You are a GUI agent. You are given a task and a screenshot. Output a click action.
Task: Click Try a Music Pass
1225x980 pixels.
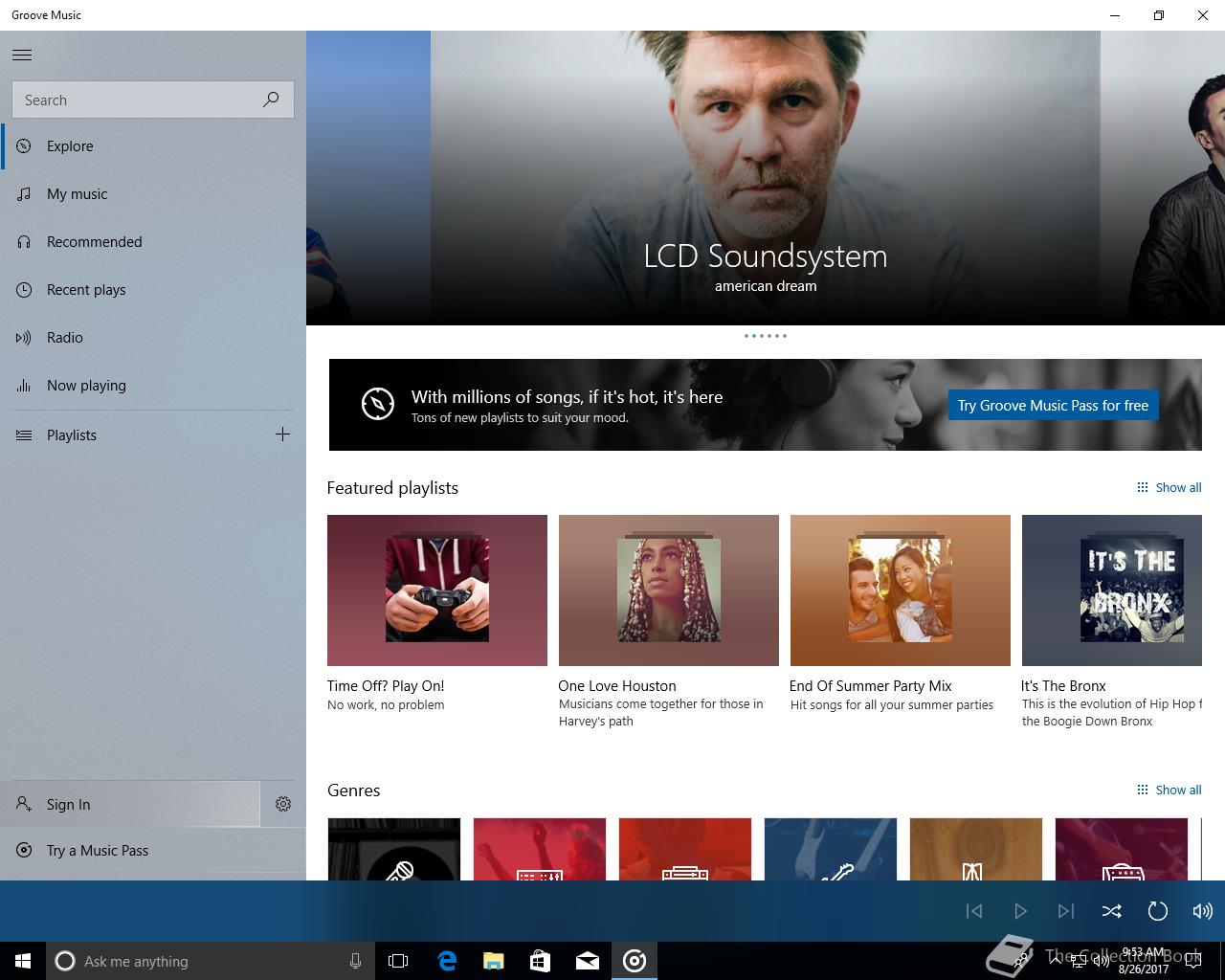click(x=153, y=851)
